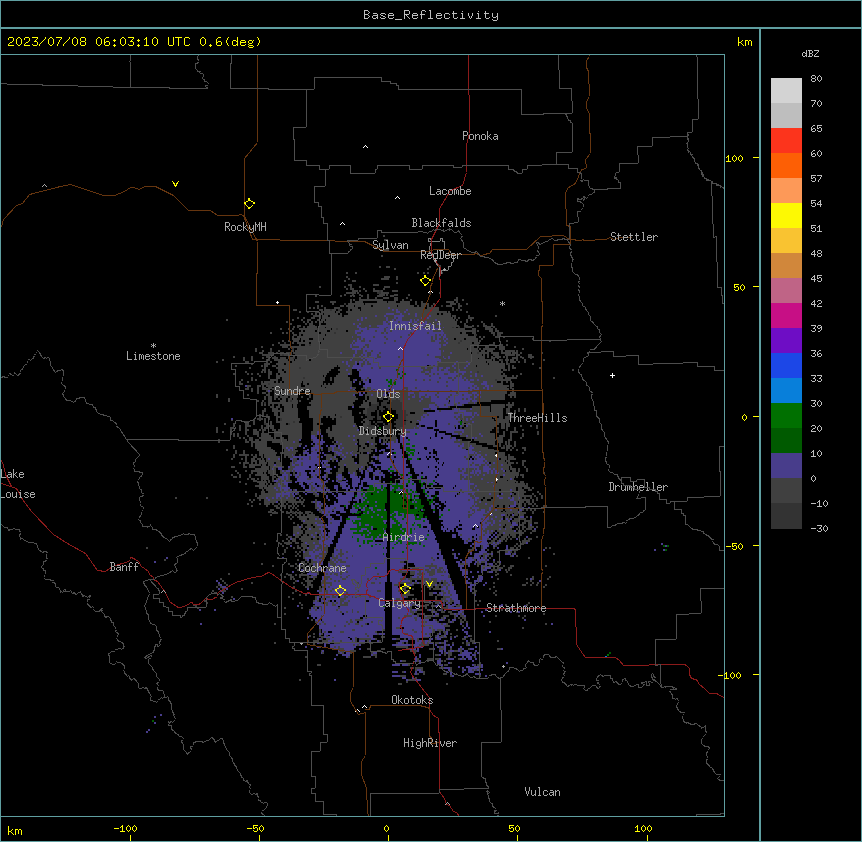Viewport: 862px width, 842px height.
Task: Click the -30 value on dBZ legend
Action: pos(819,528)
